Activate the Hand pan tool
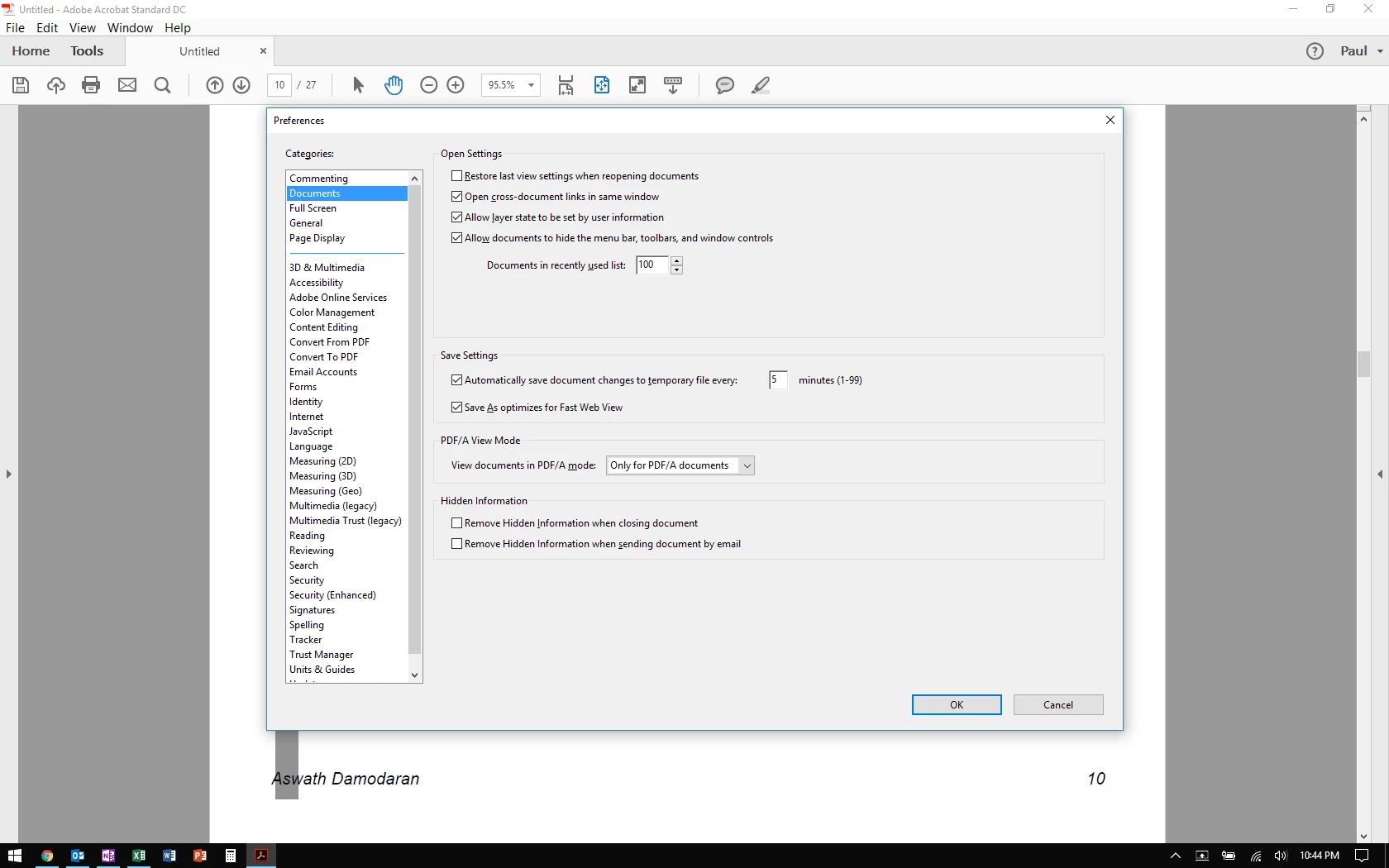Viewport: 1389px width, 868px height. [394, 85]
